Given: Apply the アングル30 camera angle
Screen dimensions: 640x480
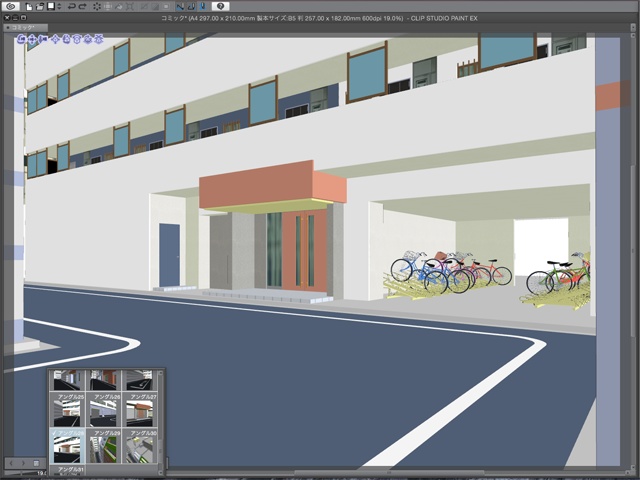Looking at the screenshot, I should [141, 447].
